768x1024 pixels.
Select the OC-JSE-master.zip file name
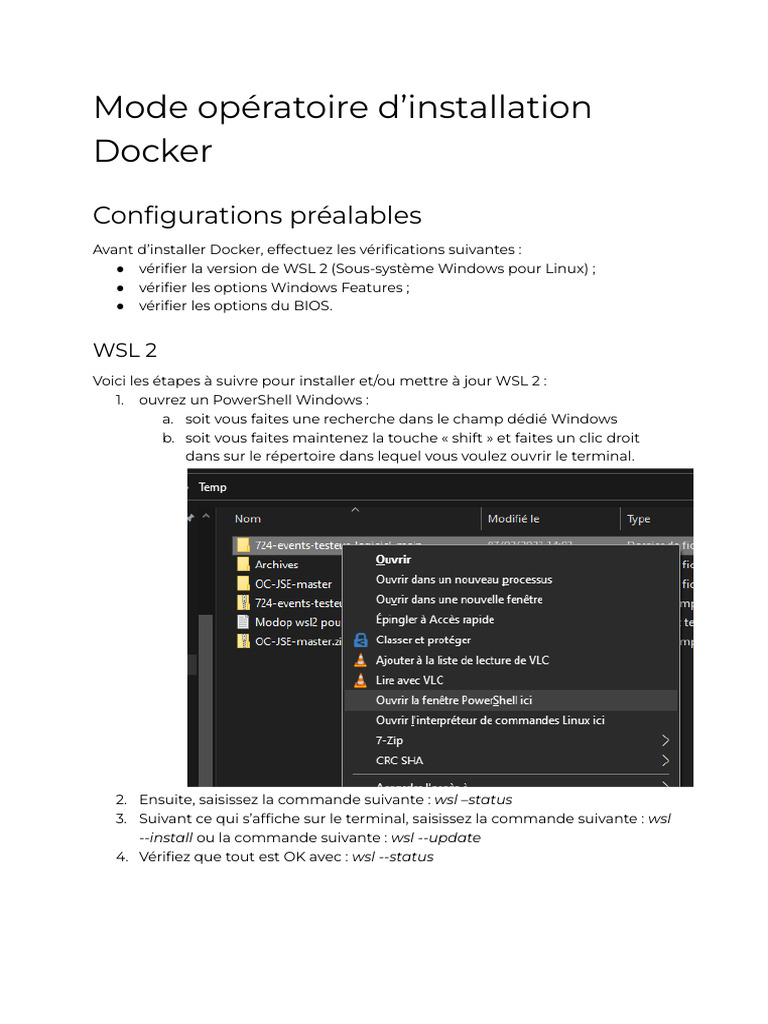point(298,642)
